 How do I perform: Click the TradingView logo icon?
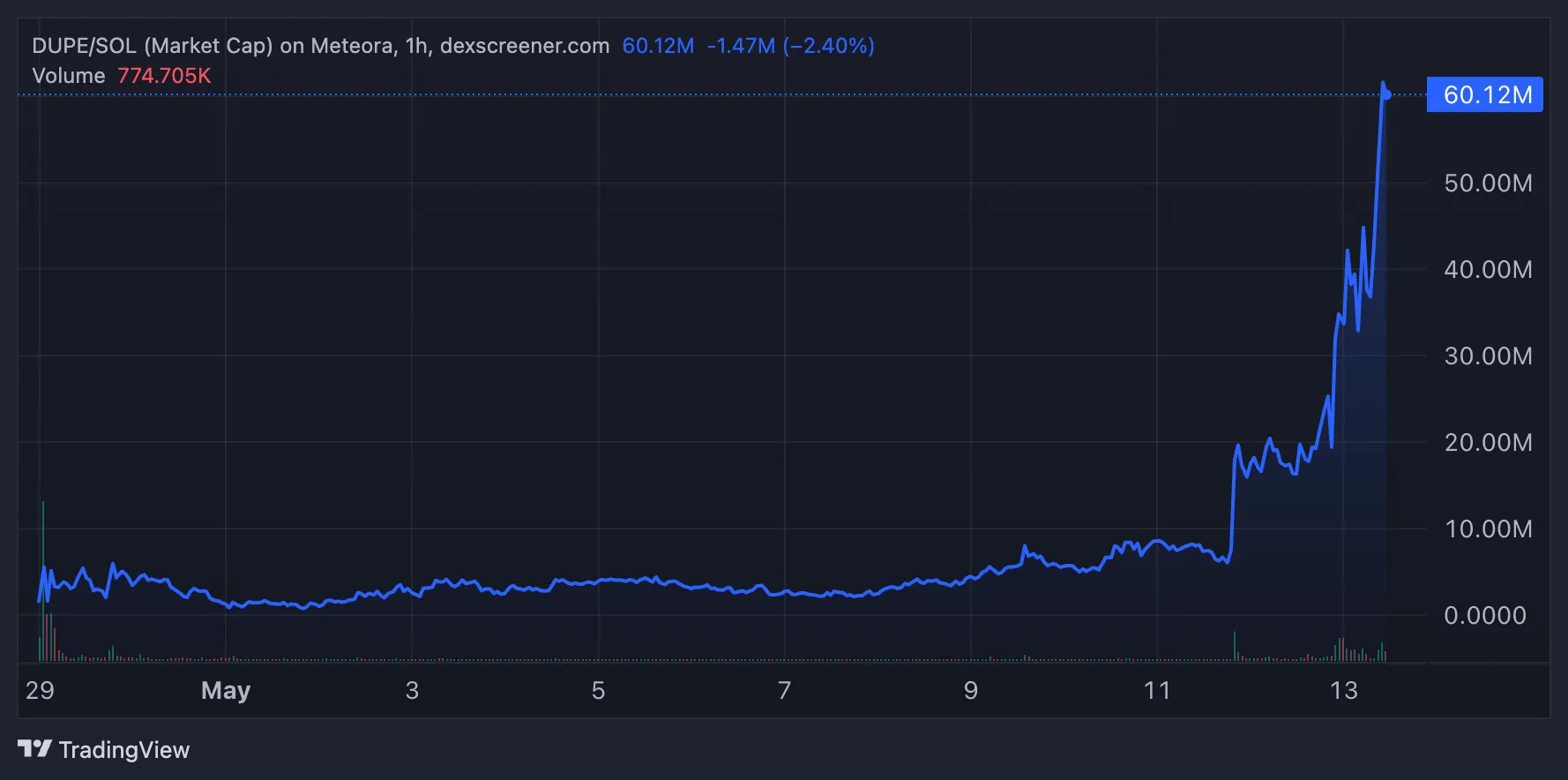(x=34, y=749)
